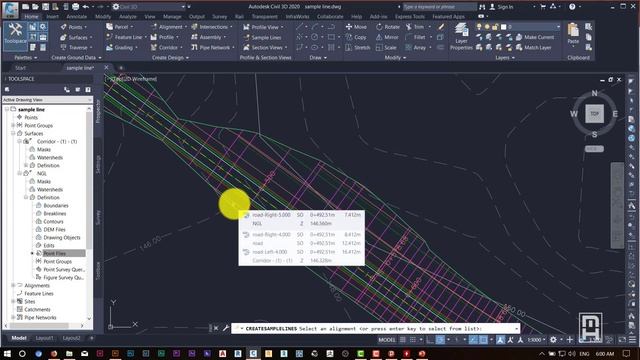The width and height of the screenshot is (640, 360).
Task: Open the Civil 3D workspace dropdown
Action: tap(149, 7)
